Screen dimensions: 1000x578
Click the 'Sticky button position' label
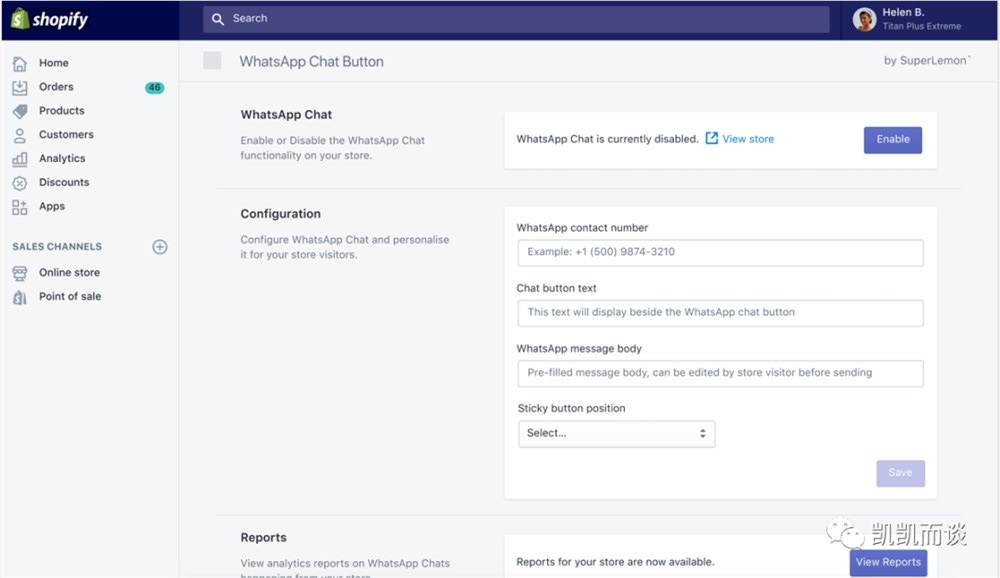pyautogui.click(x=571, y=408)
